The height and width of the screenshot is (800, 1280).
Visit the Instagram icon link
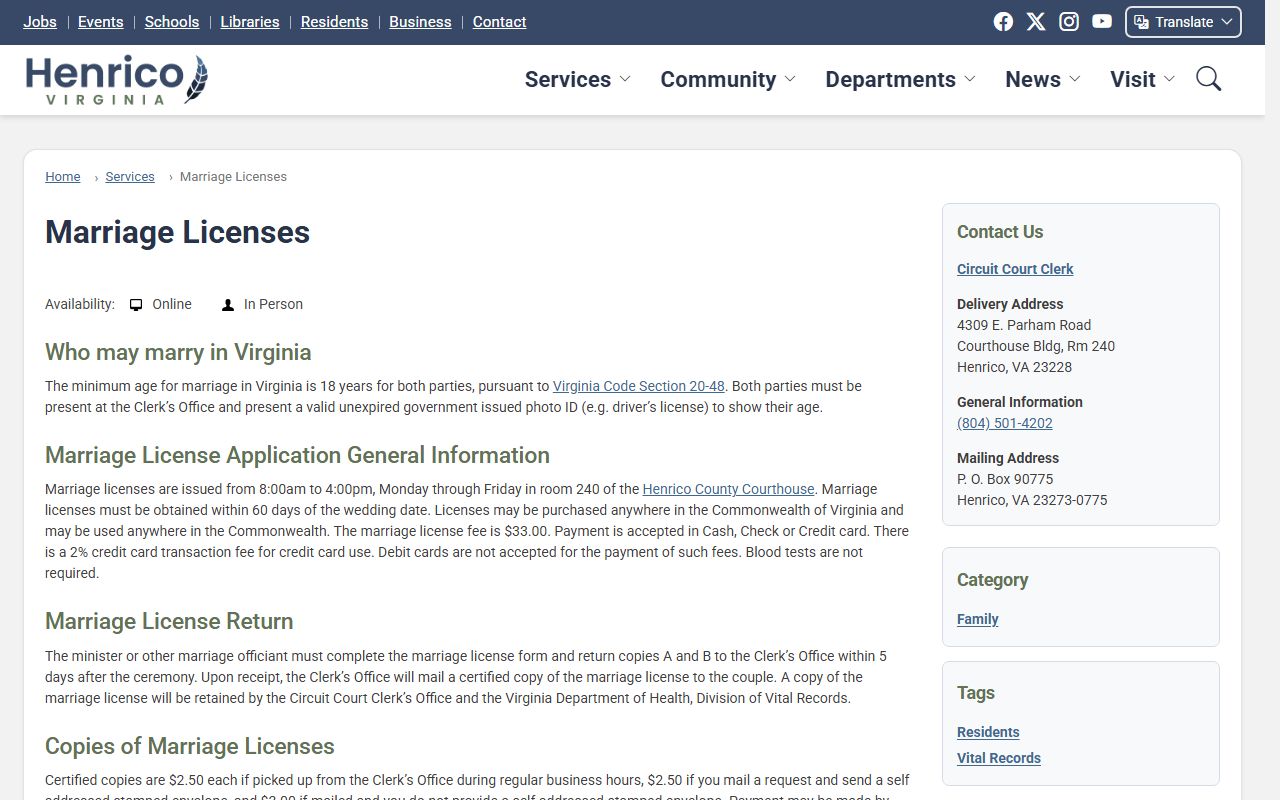pos(1069,22)
